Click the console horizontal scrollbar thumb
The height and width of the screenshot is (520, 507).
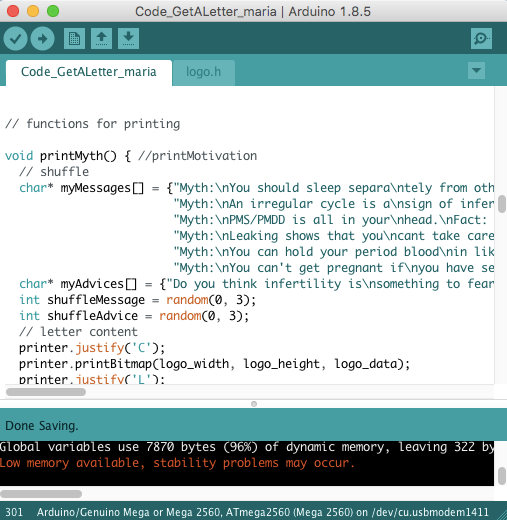(41, 494)
